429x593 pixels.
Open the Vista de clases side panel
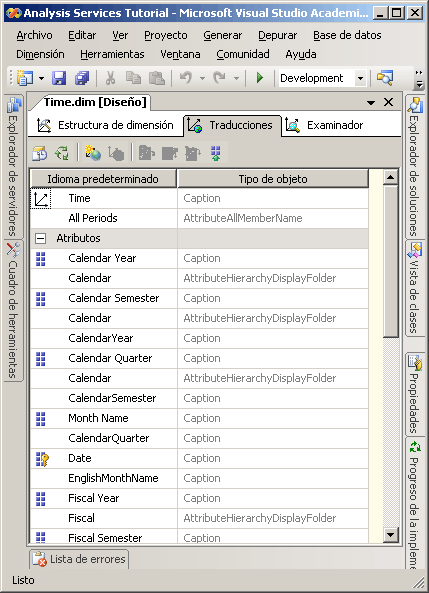click(x=414, y=287)
